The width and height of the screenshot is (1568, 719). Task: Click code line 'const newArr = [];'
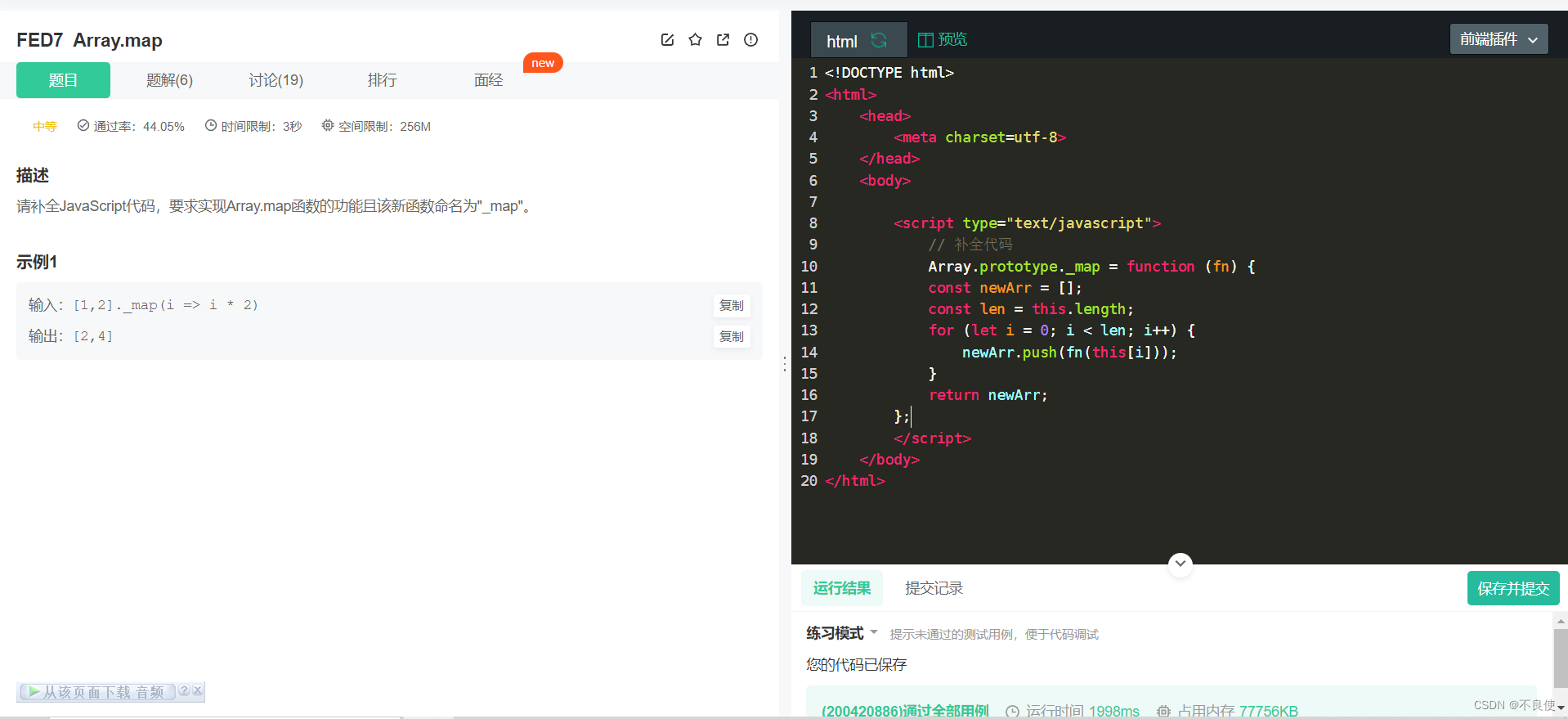(1005, 288)
